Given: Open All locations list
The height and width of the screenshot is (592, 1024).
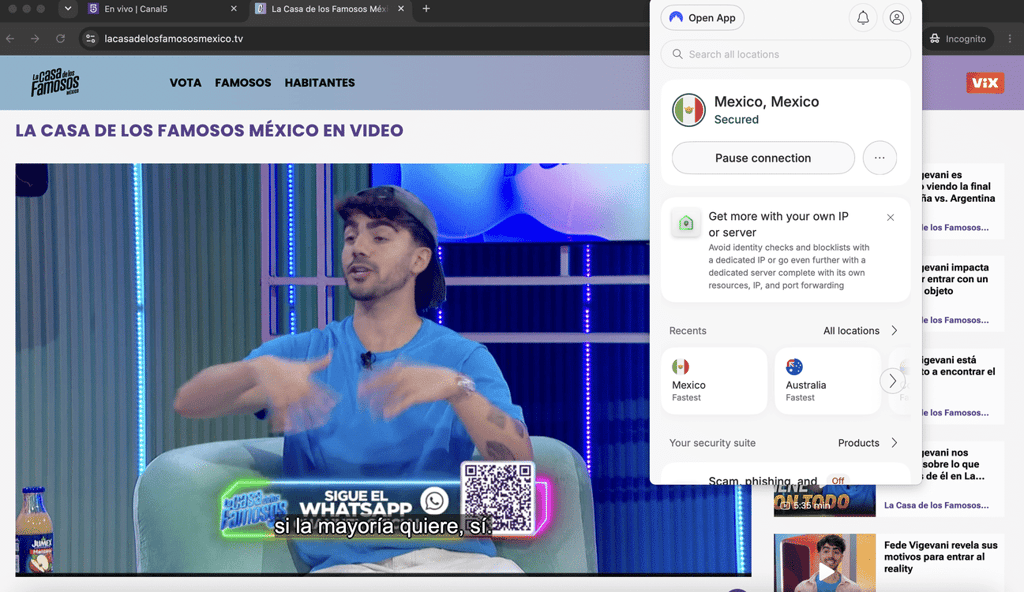Looking at the screenshot, I should [860, 331].
